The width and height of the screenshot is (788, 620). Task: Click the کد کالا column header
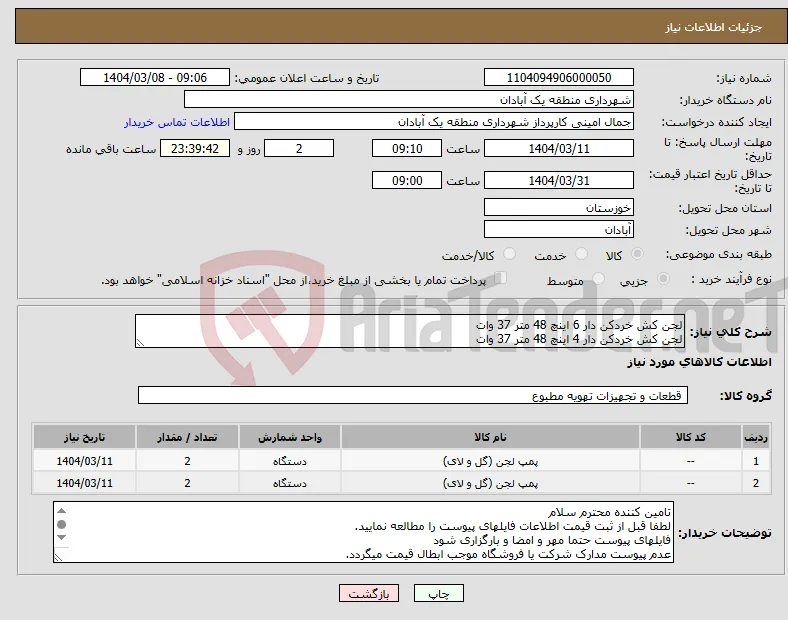(691, 437)
